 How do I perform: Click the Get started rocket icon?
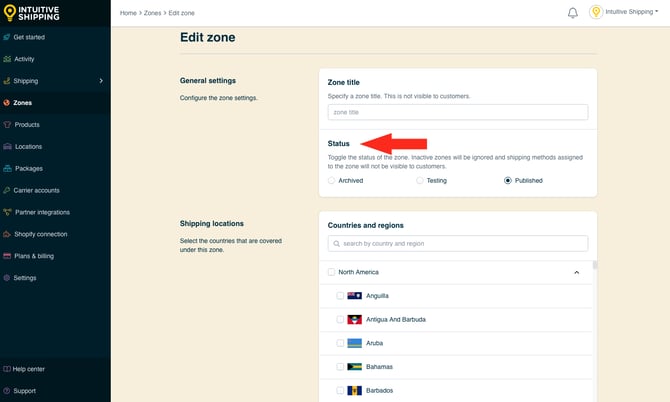click(7, 37)
